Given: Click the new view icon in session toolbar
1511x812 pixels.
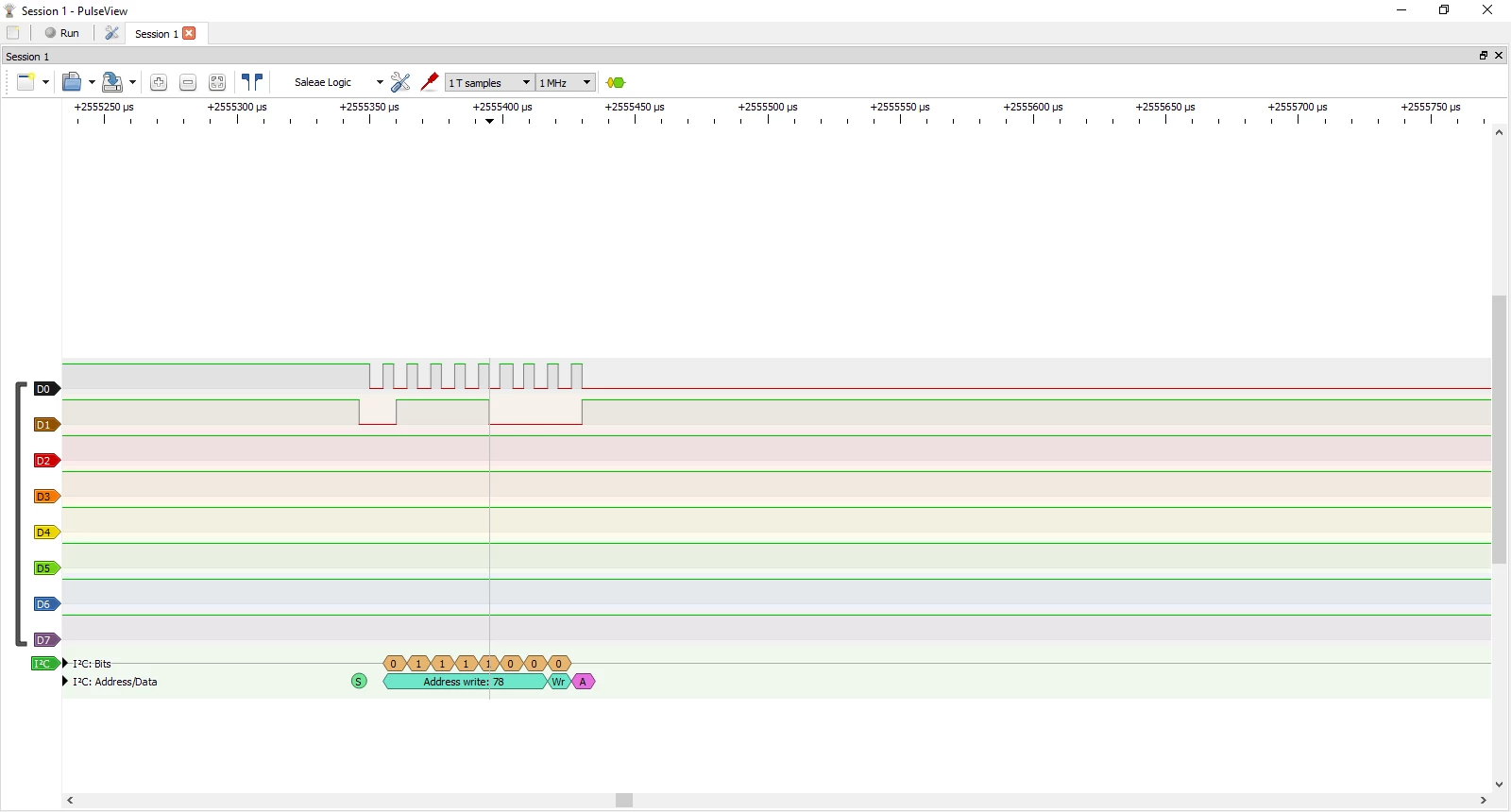Looking at the screenshot, I should point(26,82).
